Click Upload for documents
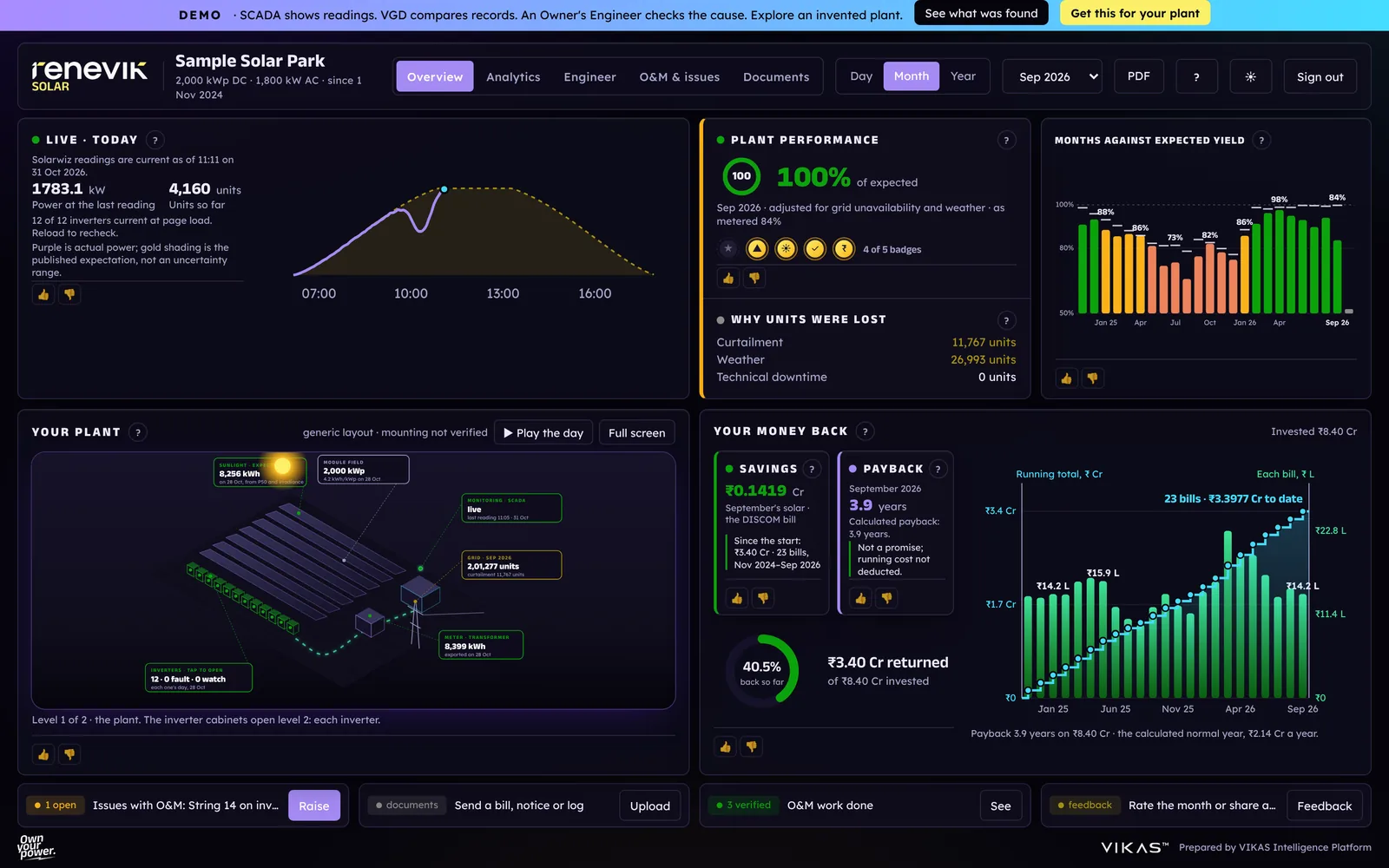This screenshot has height=868, width=1389. click(649, 806)
